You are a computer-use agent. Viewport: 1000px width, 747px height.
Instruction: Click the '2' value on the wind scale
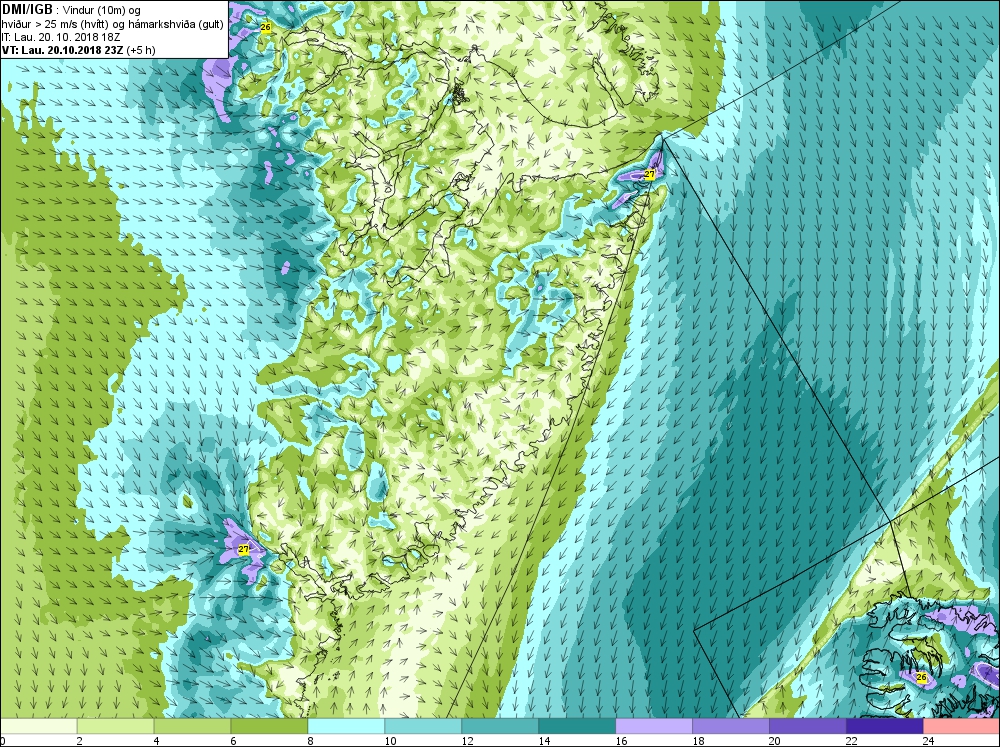tap(79, 741)
